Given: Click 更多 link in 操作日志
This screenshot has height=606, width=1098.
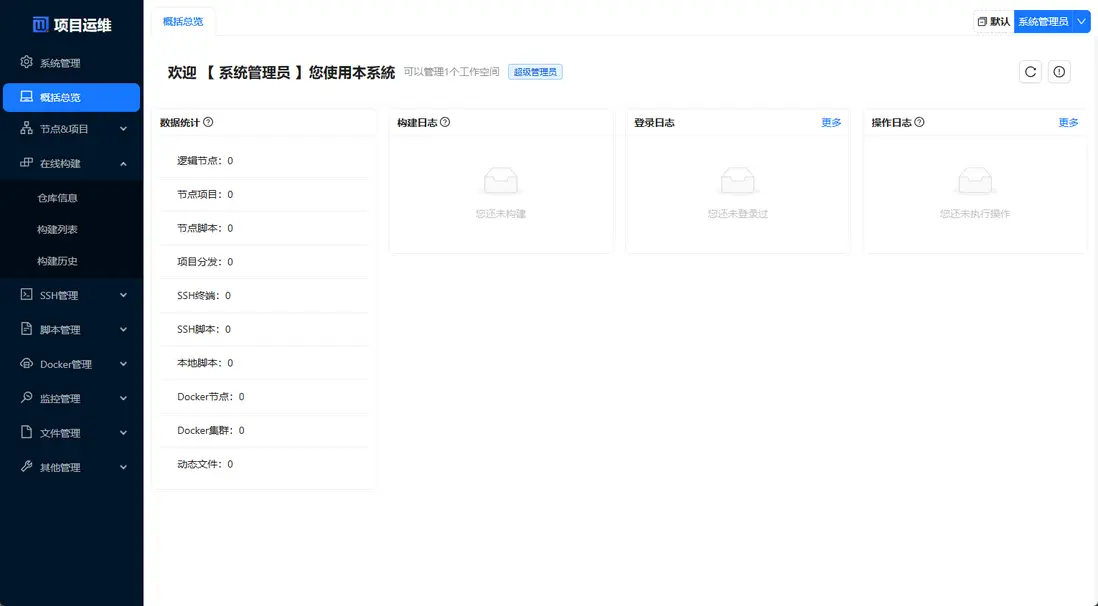Looking at the screenshot, I should click(x=1069, y=123).
